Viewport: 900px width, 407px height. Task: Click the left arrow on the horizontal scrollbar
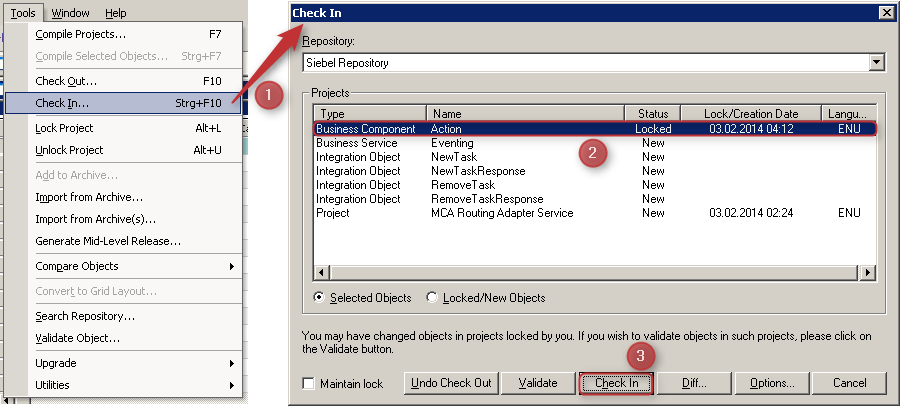(x=322, y=272)
